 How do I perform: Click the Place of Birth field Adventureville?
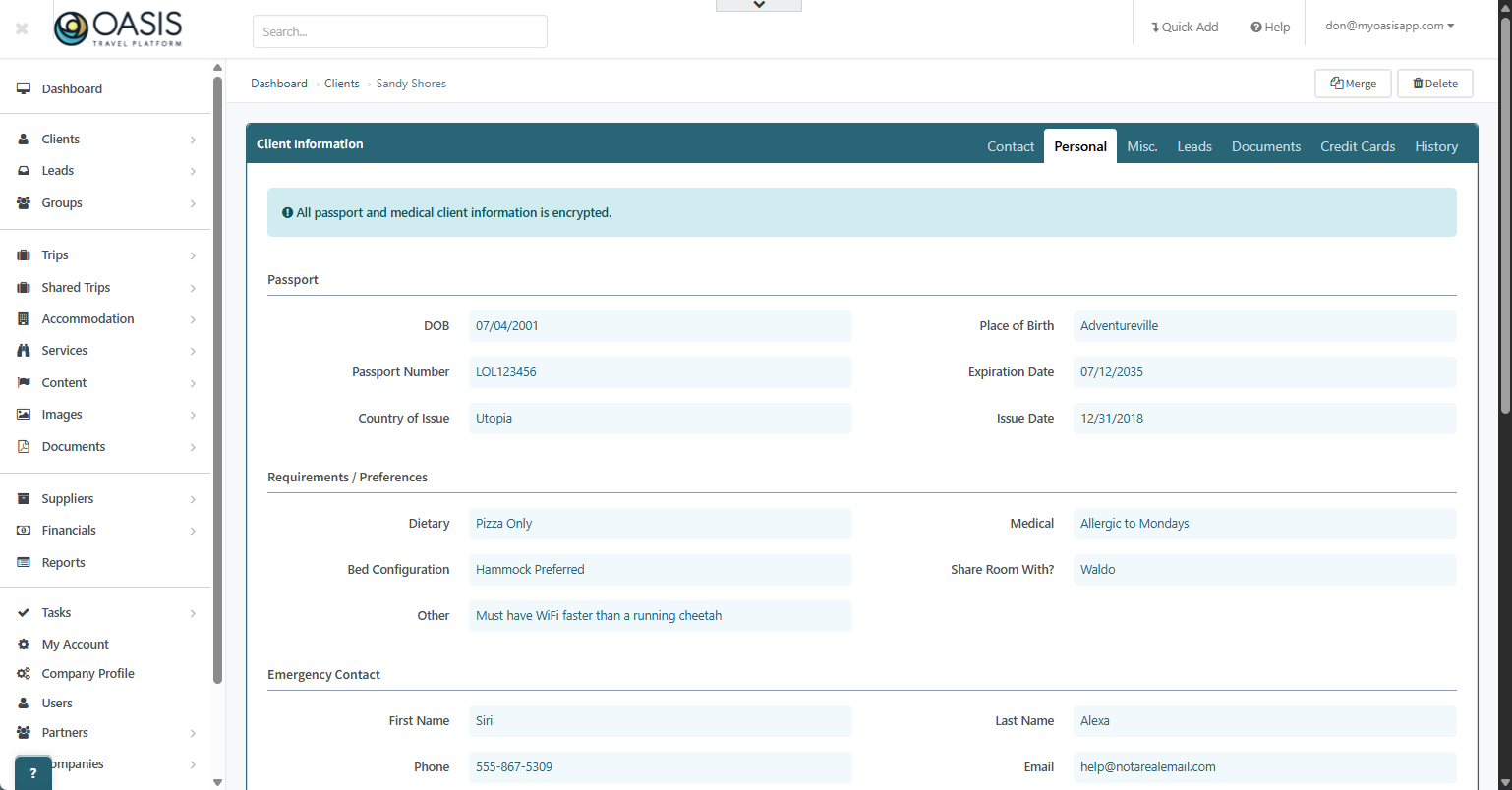click(x=1265, y=326)
